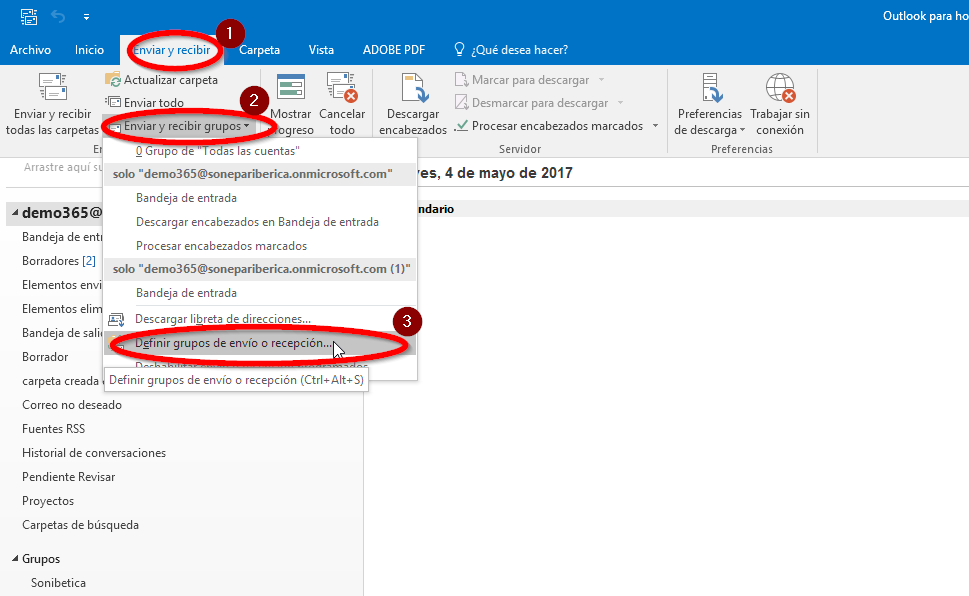Screen dimensions: 969x596
Task: Open the Sonibetica group
Action: point(58,583)
